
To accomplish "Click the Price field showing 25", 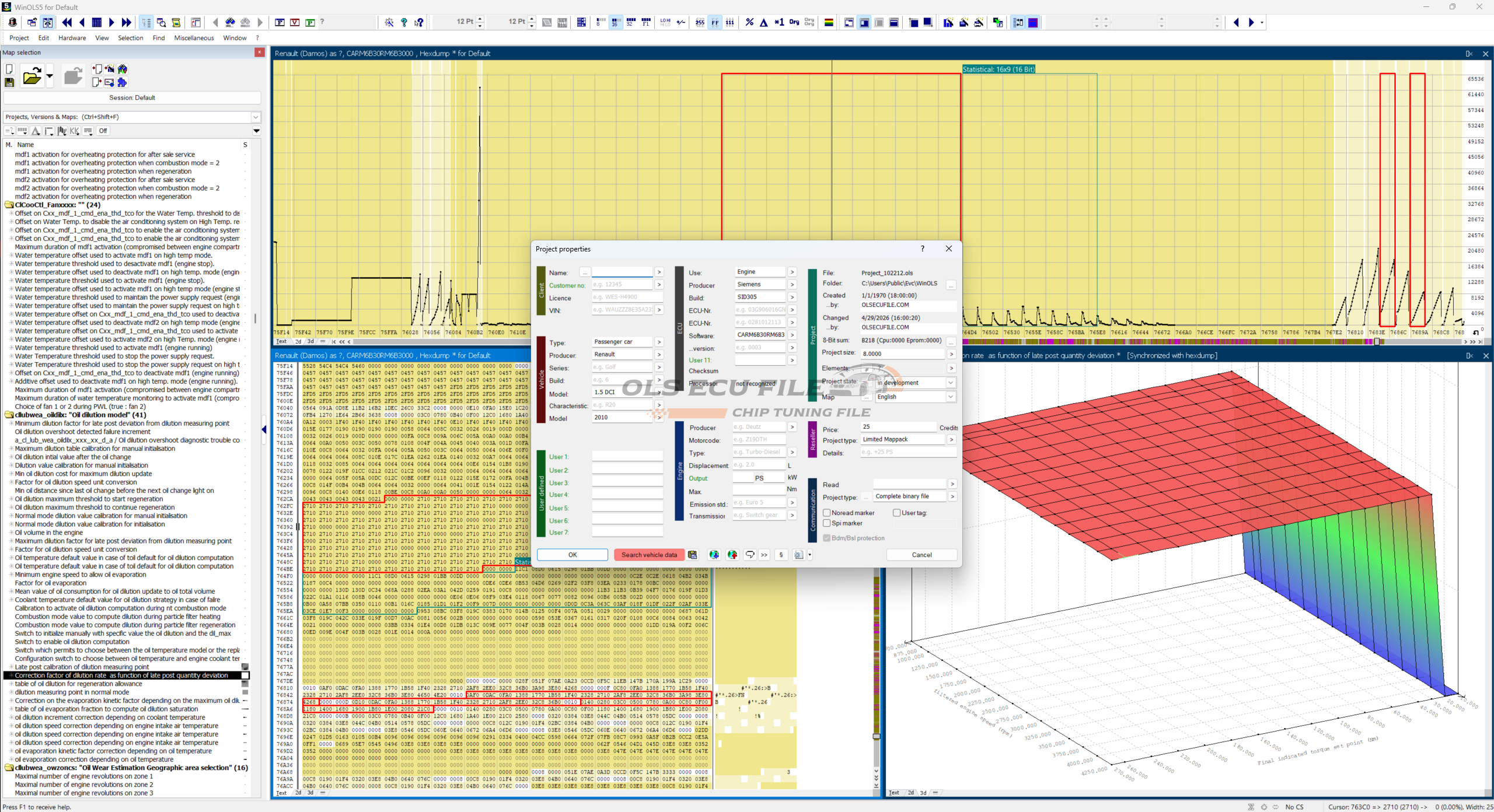I will tap(899, 426).
